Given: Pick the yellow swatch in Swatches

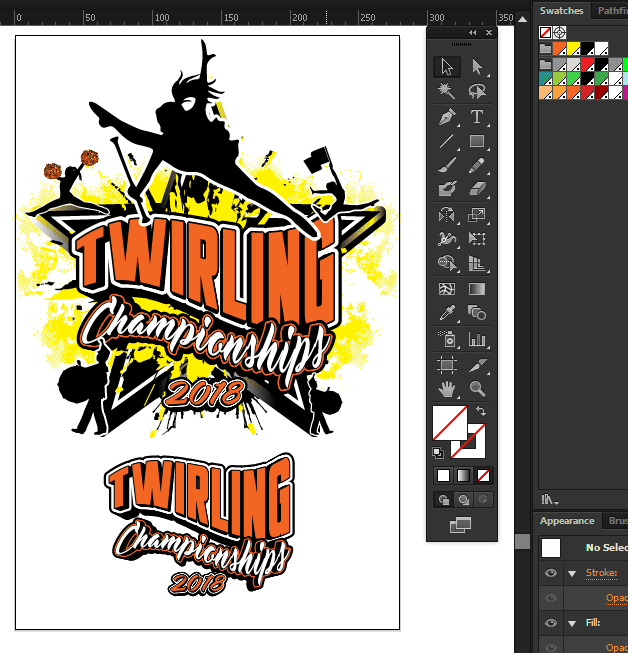Looking at the screenshot, I should tap(574, 48).
